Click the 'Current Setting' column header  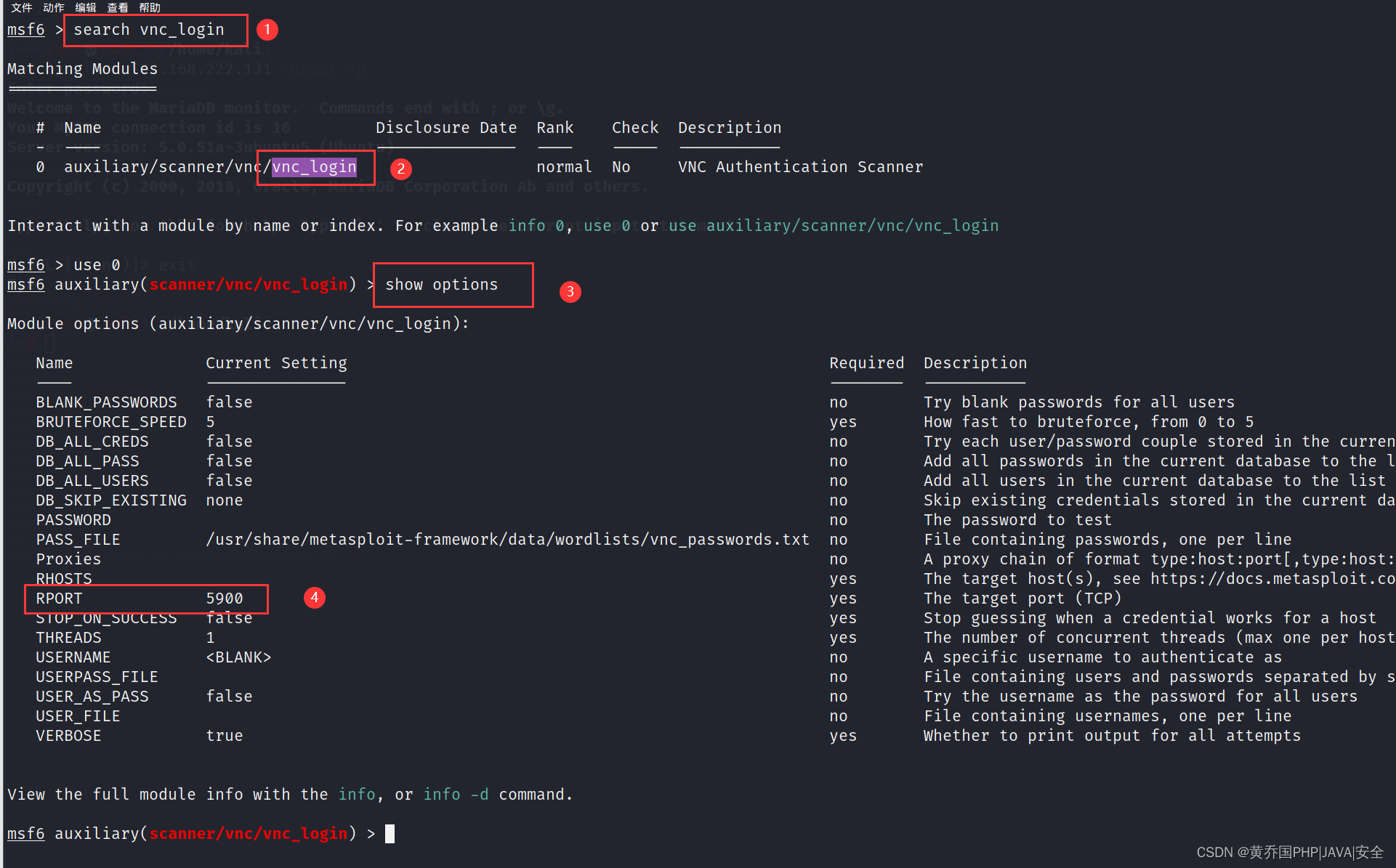[x=276, y=363]
